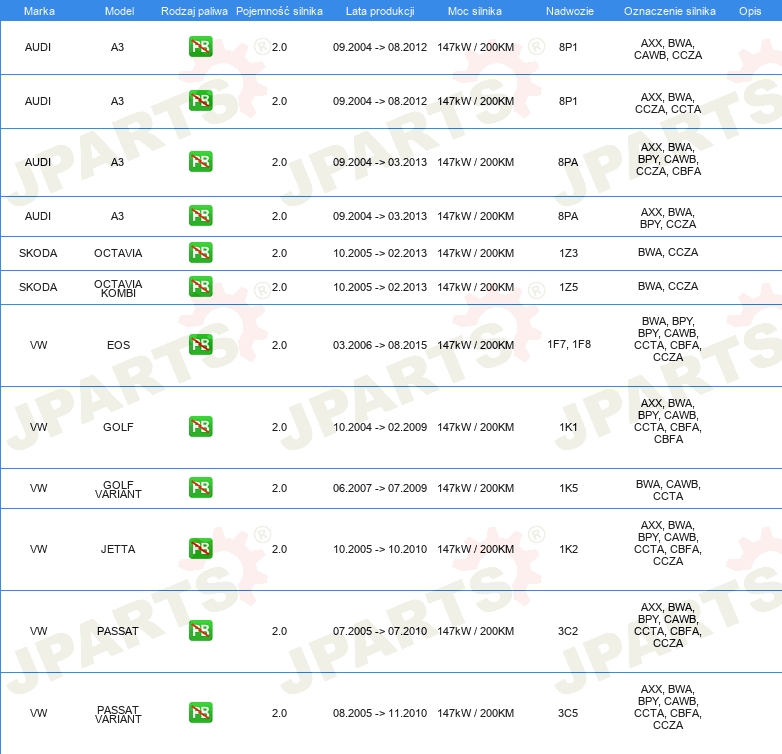
Task: Click the petrol fuel icon in the JETTA row
Action: click(x=200, y=549)
